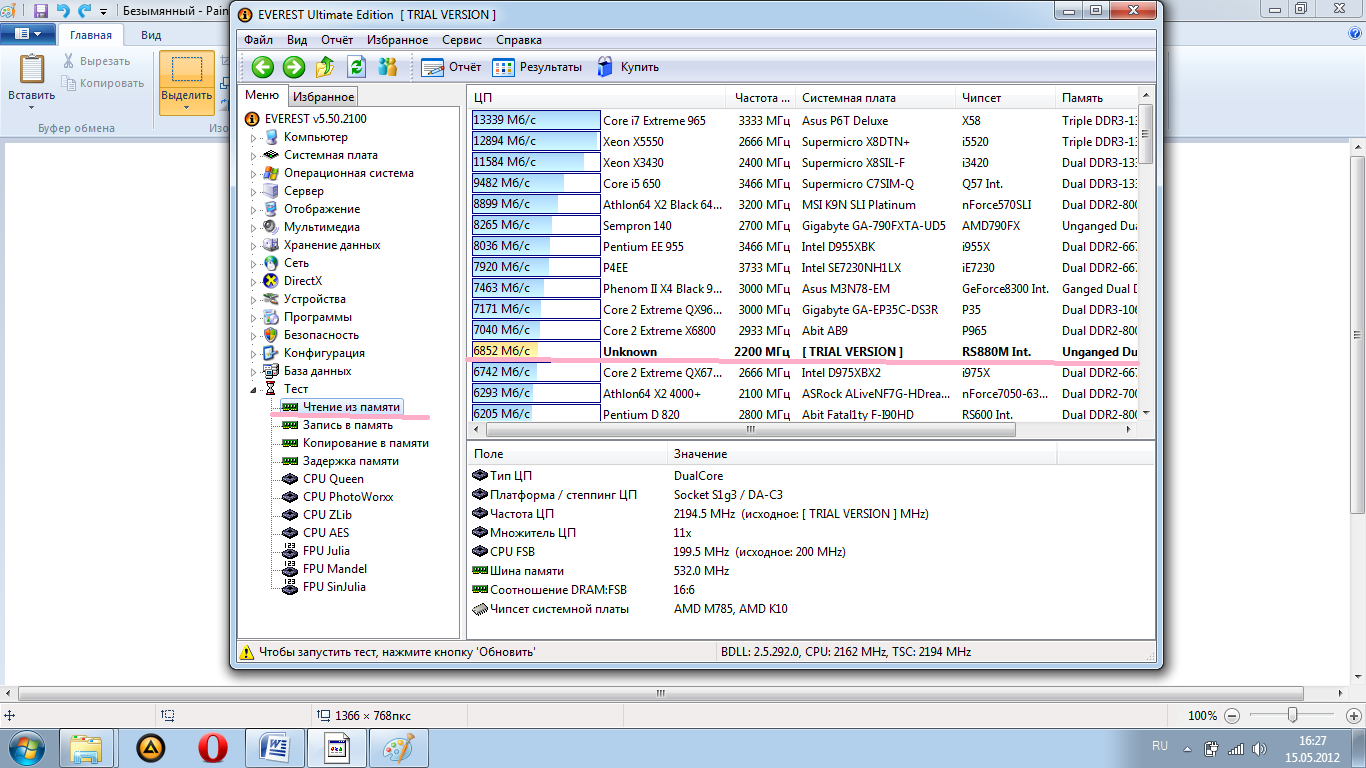
Task: Sort by the Чипсет column header
Action: [x=1005, y=98]
